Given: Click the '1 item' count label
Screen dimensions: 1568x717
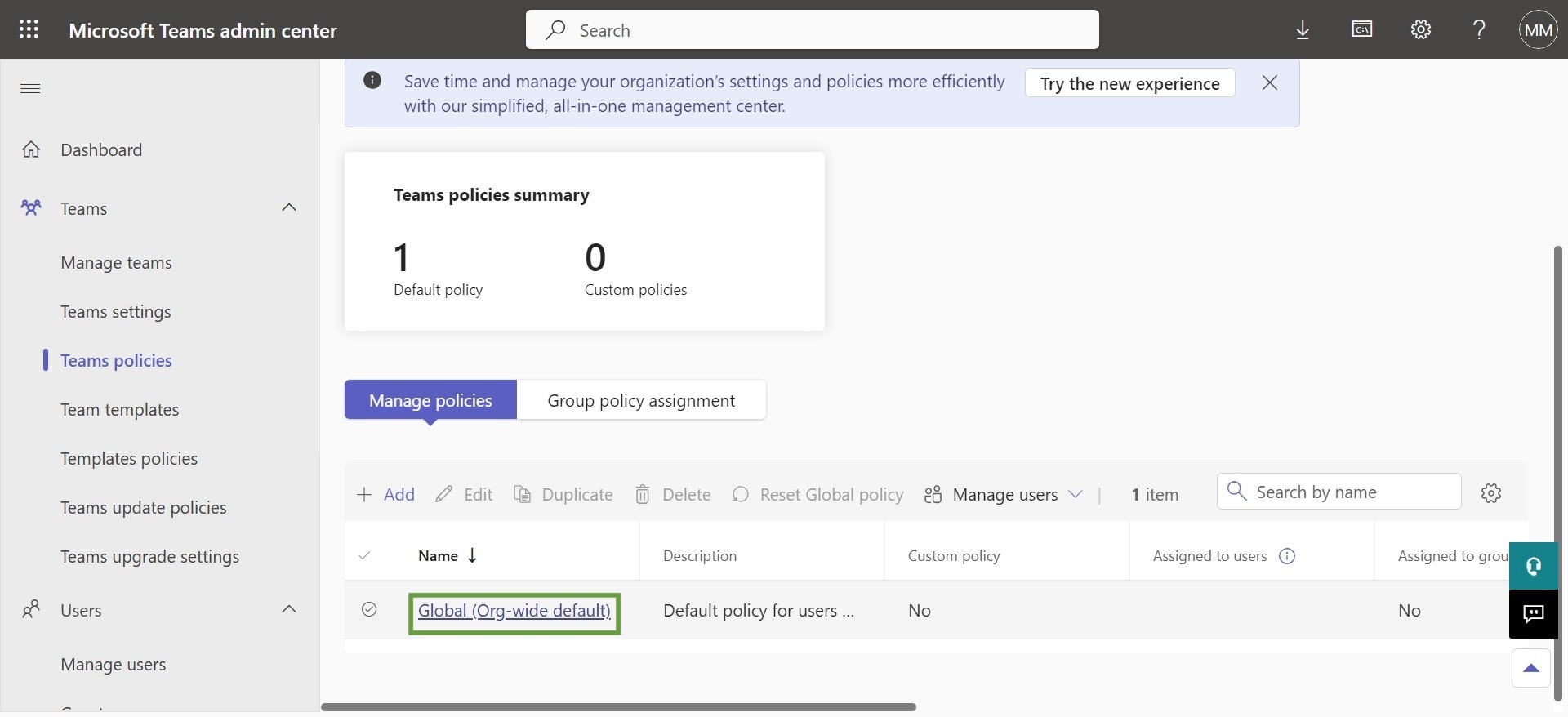Looking at the screenshot, I should click(1155, 494).
